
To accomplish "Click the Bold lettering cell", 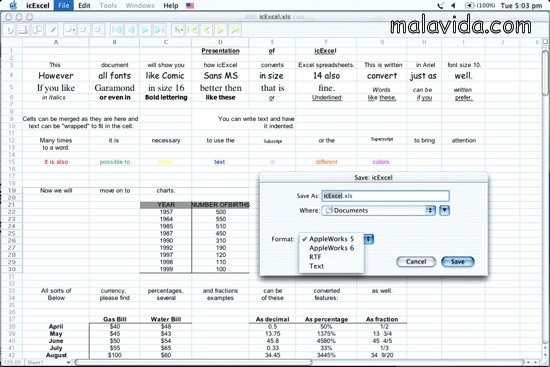I will pyautogui.click(x=166, y=98).
